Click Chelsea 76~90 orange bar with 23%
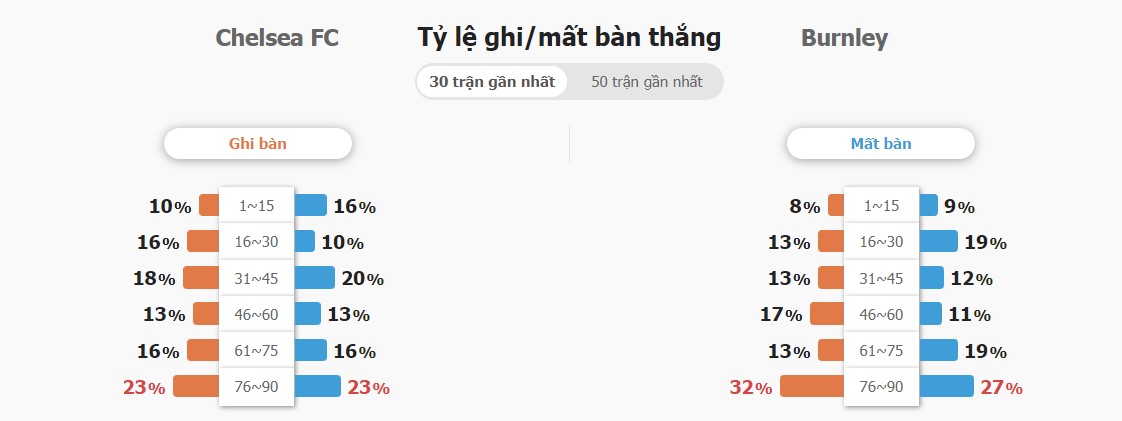This screenshot has height=421, width=1122. 196,386
